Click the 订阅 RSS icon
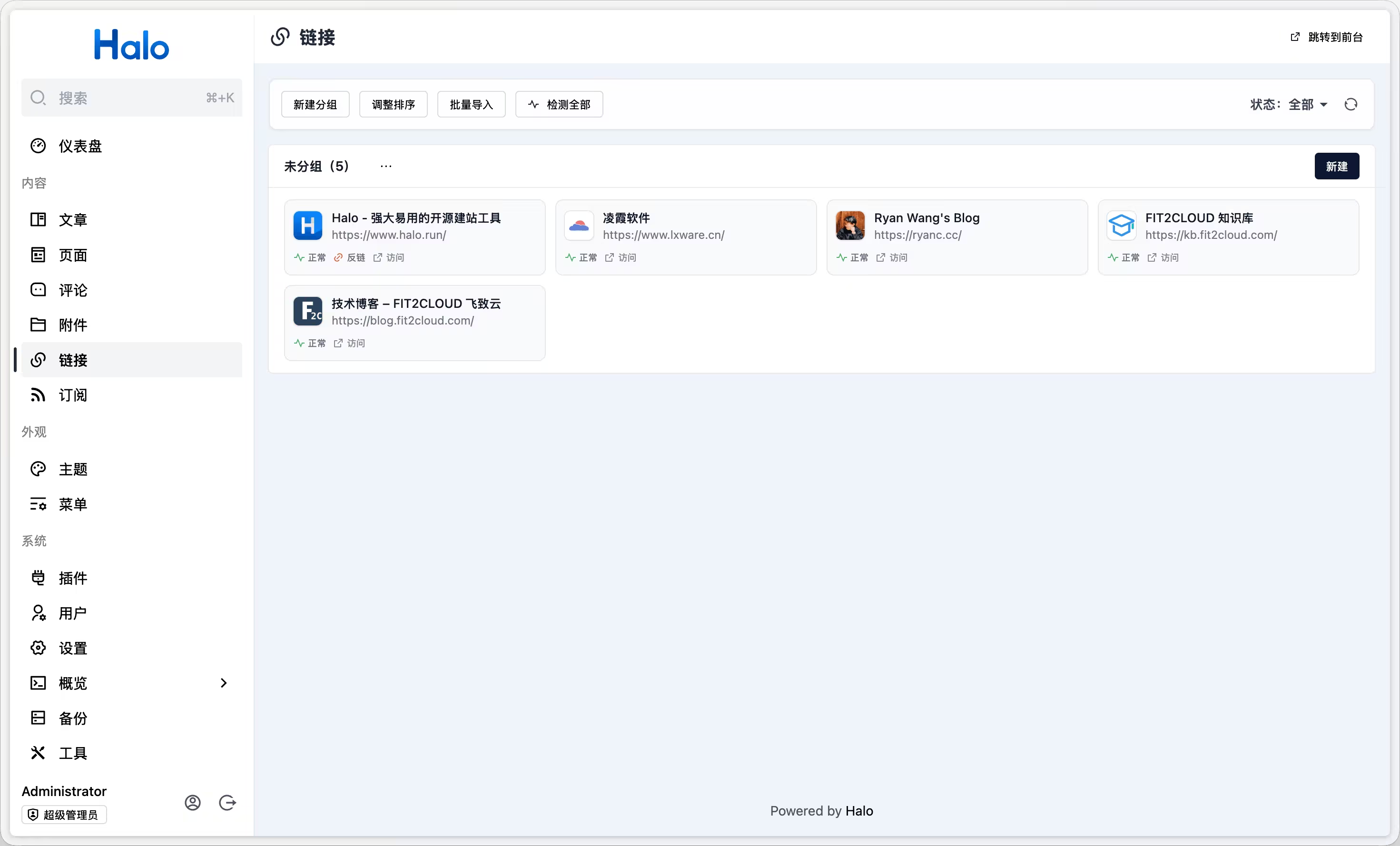This screenshot has width=1400, height=846. click(38, 395)
